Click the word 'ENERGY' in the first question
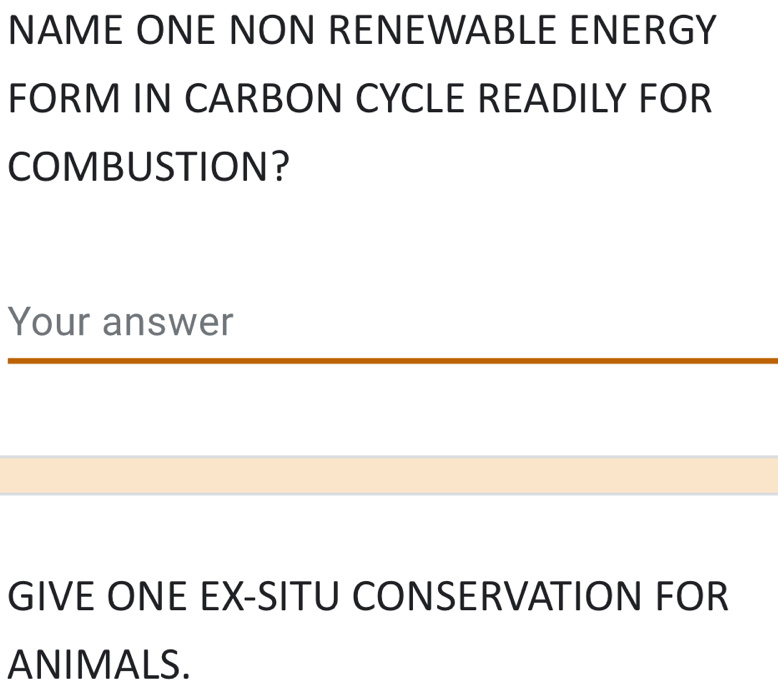778x699 pixels. pos(644,30)
